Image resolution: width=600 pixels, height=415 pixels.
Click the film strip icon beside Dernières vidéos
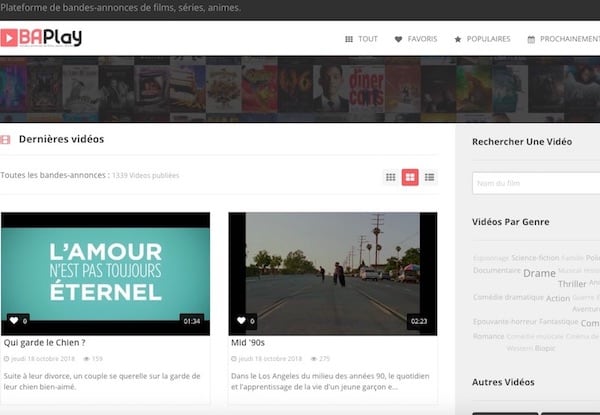click(x=5, y=140)
